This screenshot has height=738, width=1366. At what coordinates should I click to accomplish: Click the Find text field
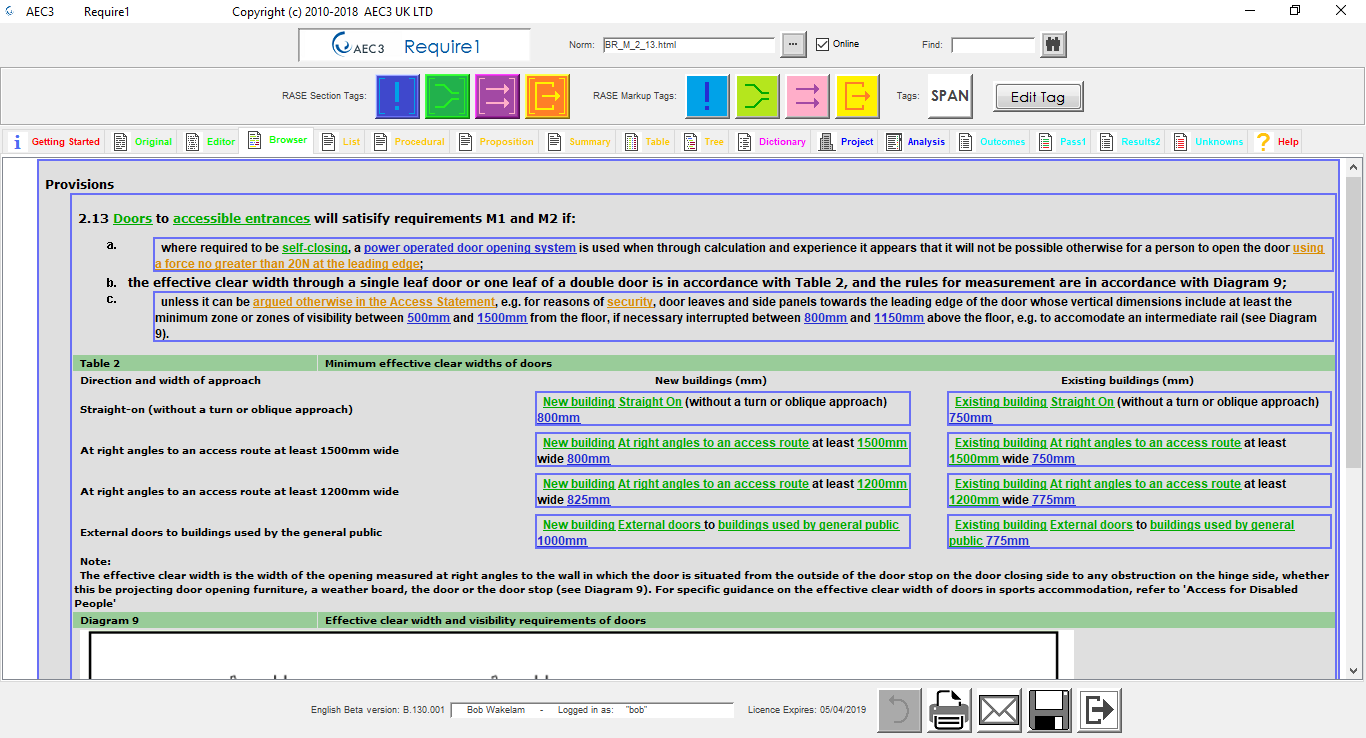[993, 45]
